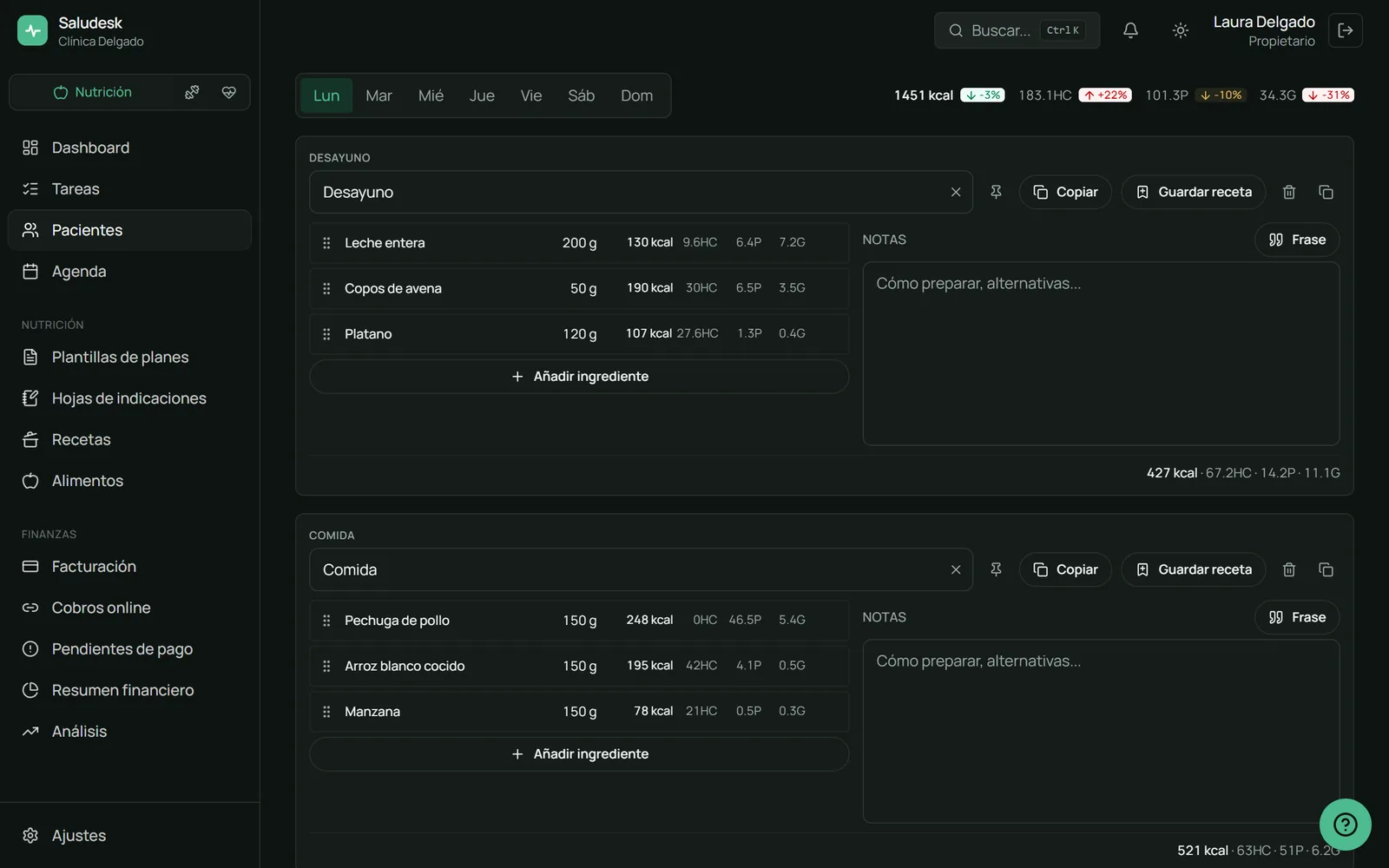
Task: Navigate to Facturación
Action: 129,567
